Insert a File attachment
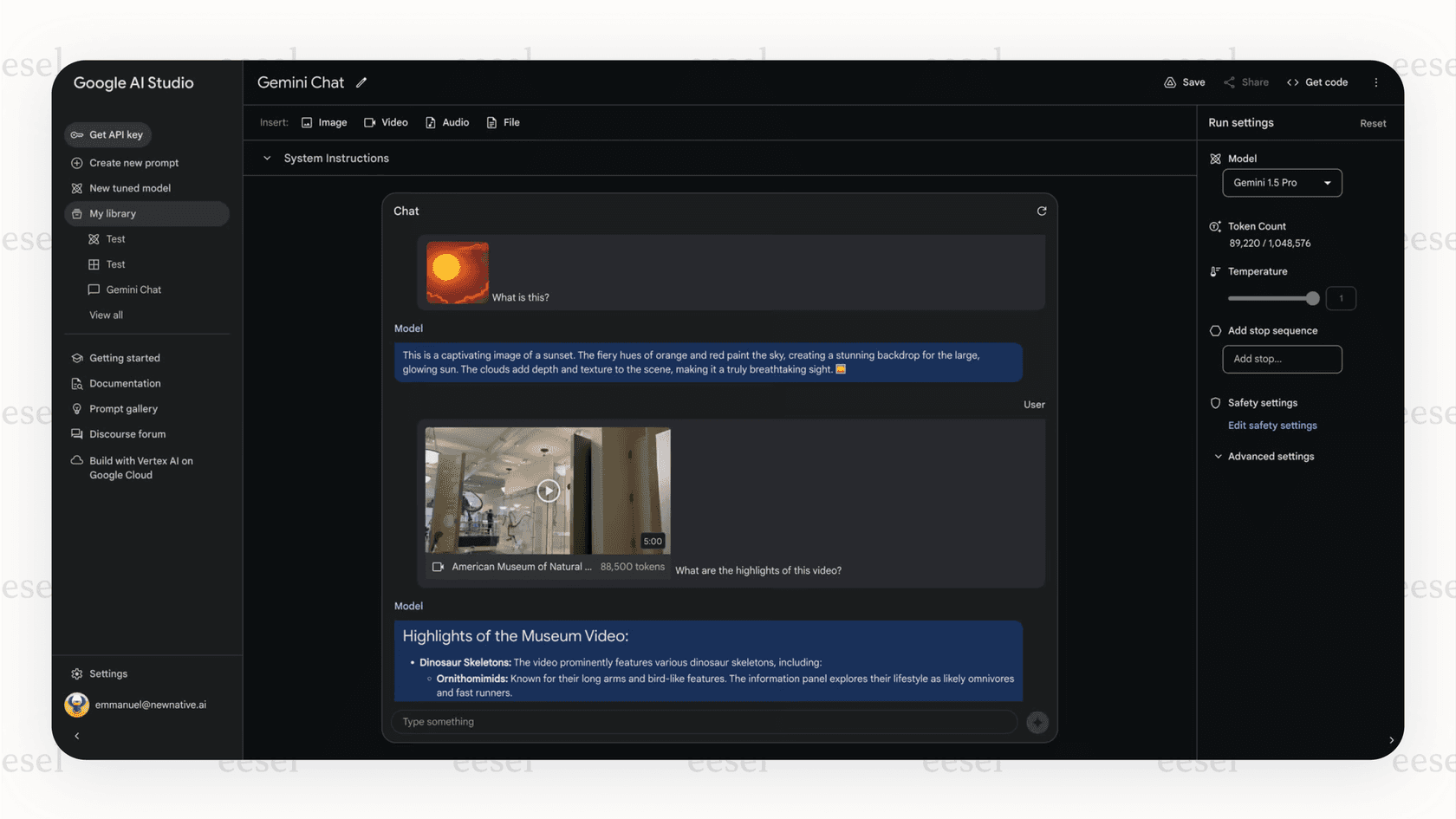Viewport: 1456px width, 819px height. (x=503, y=122)
